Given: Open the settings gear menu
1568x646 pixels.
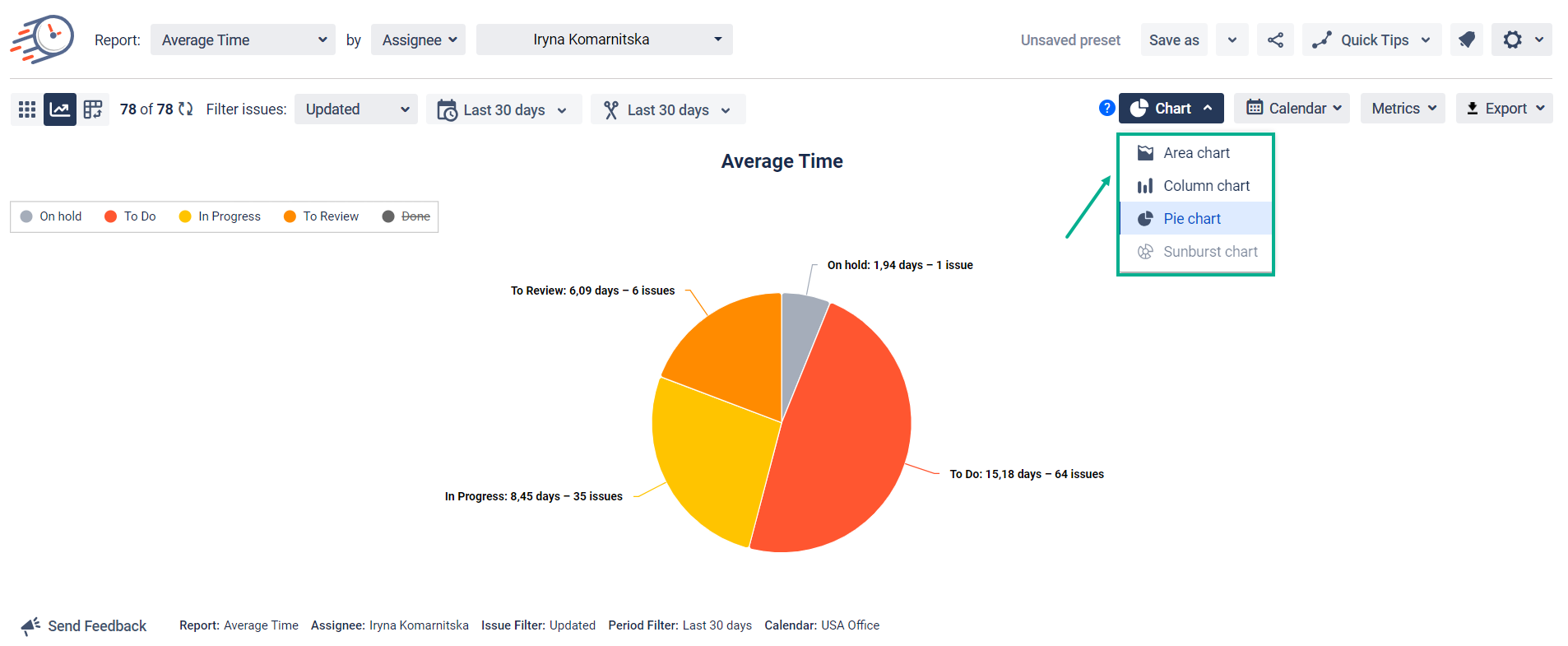Looking at the screenshot, I should (1521, 40).
